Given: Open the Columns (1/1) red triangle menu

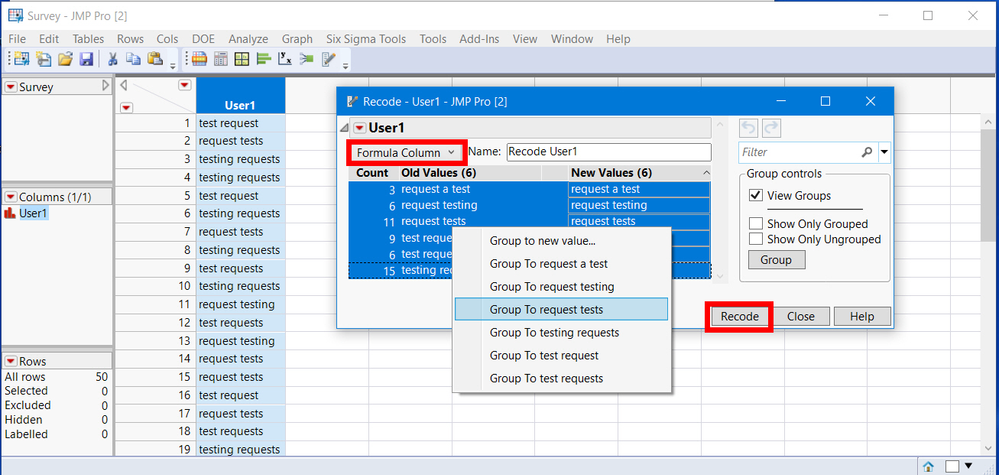Looking at the screenshot, I should (10, 197).
